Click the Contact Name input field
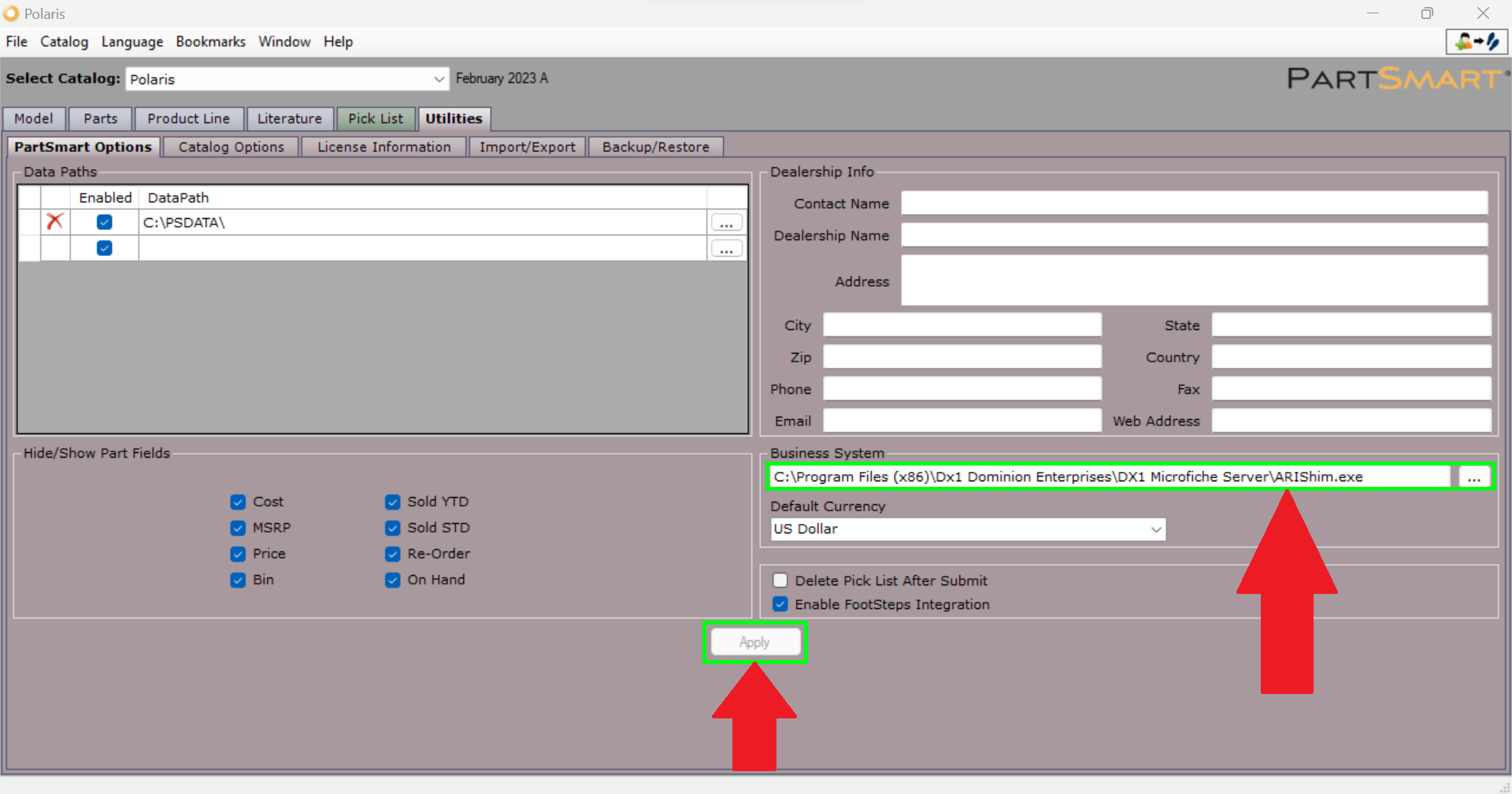Screen dimensions: 1512x794 pos(1195,203)
